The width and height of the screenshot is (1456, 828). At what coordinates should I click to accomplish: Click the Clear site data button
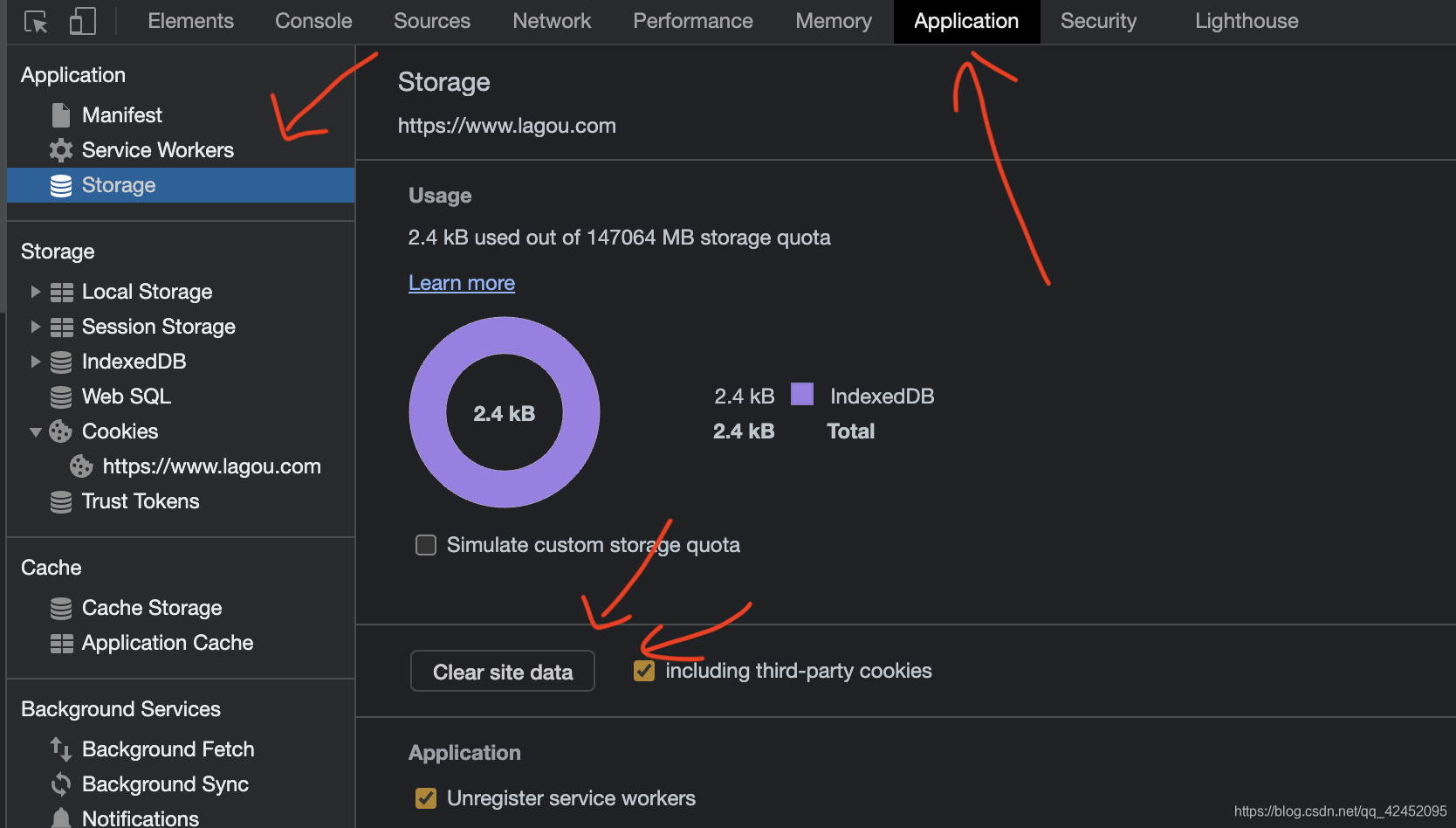pos(503,672)
